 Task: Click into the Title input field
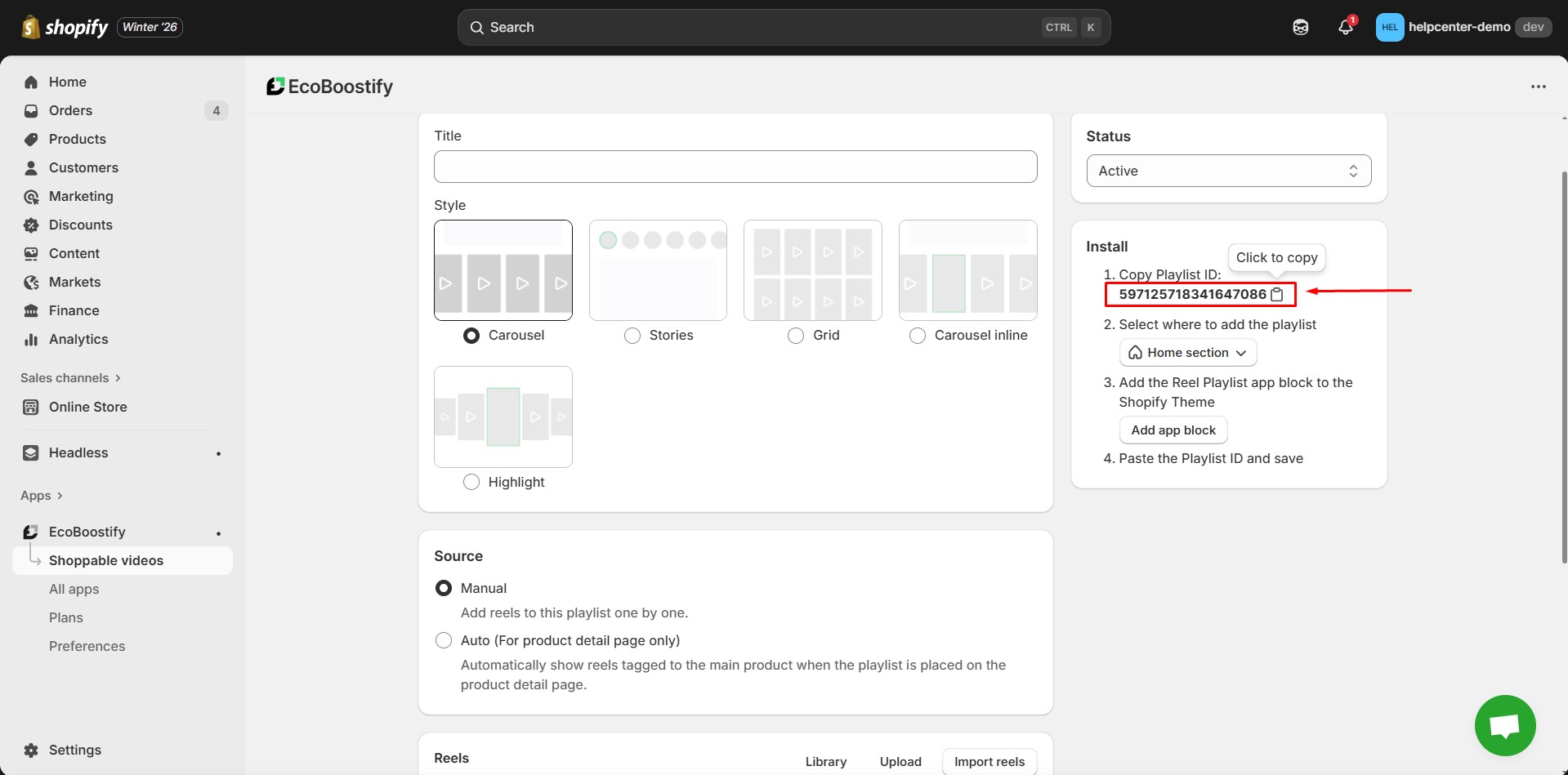[x=735, y=167]
